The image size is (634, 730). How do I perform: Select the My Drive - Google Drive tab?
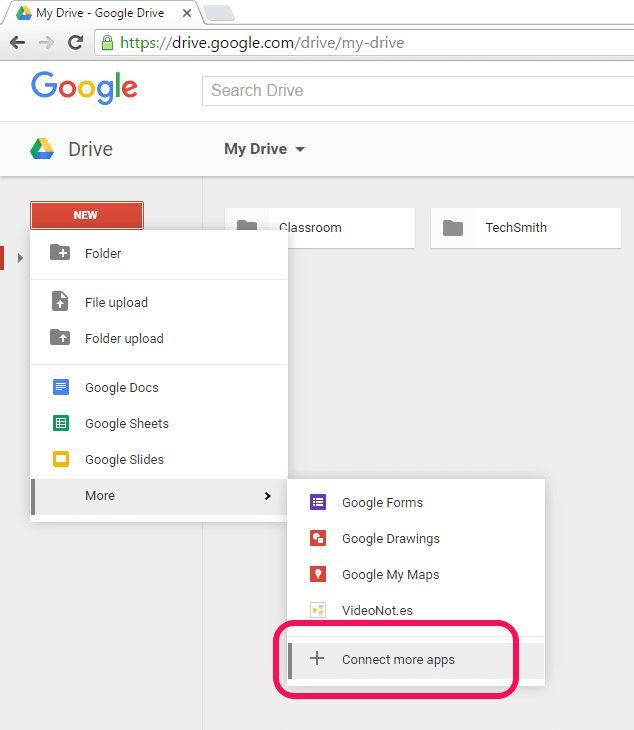tap(100, 13)
